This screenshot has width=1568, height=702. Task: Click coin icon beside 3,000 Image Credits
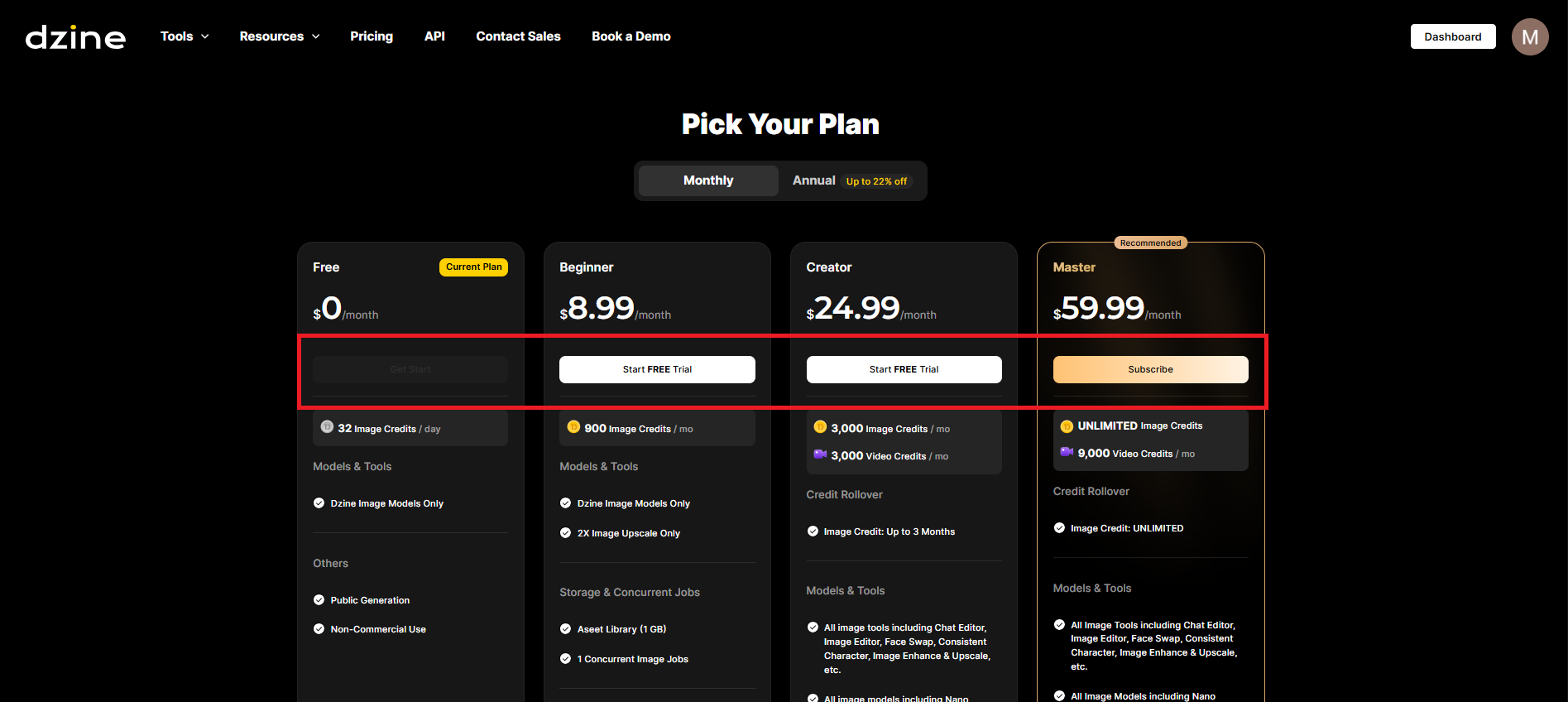(820, 427)
